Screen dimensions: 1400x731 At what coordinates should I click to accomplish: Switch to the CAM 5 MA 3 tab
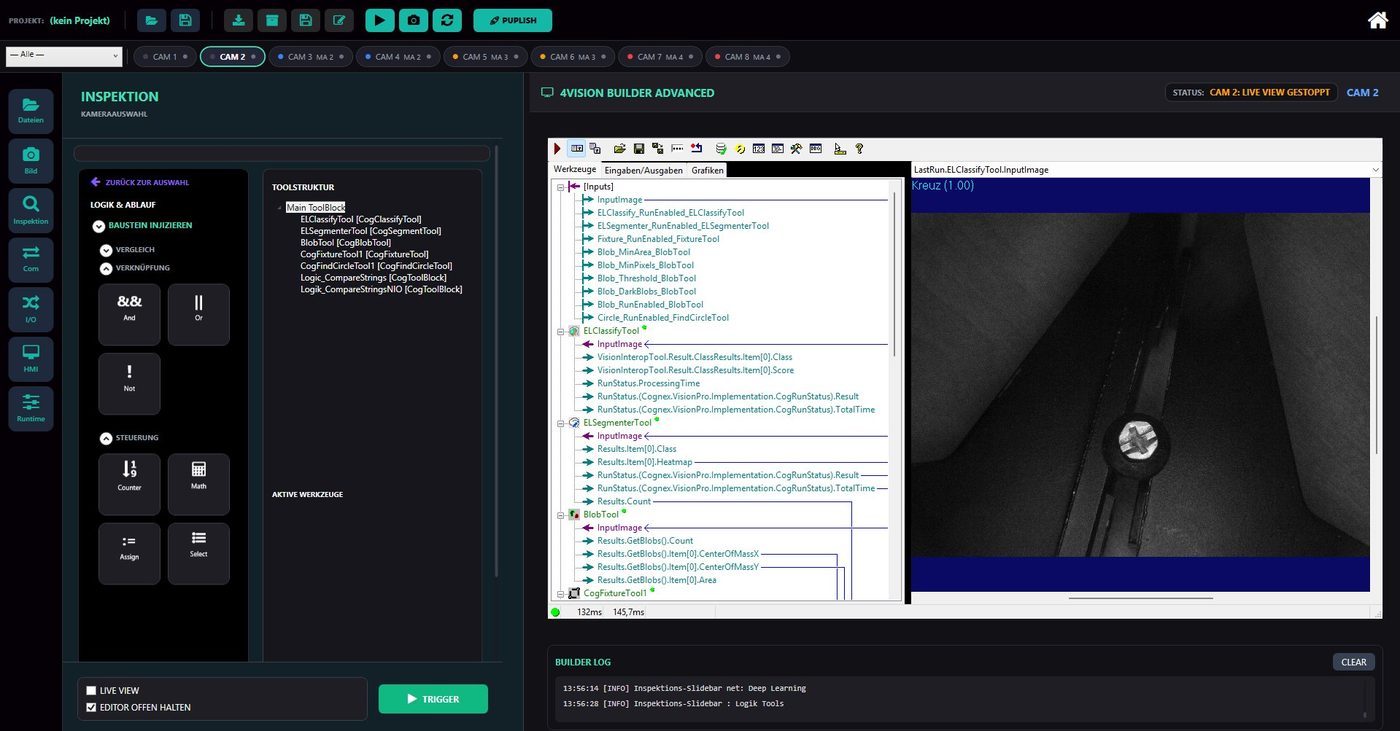[x=486, y=57]
